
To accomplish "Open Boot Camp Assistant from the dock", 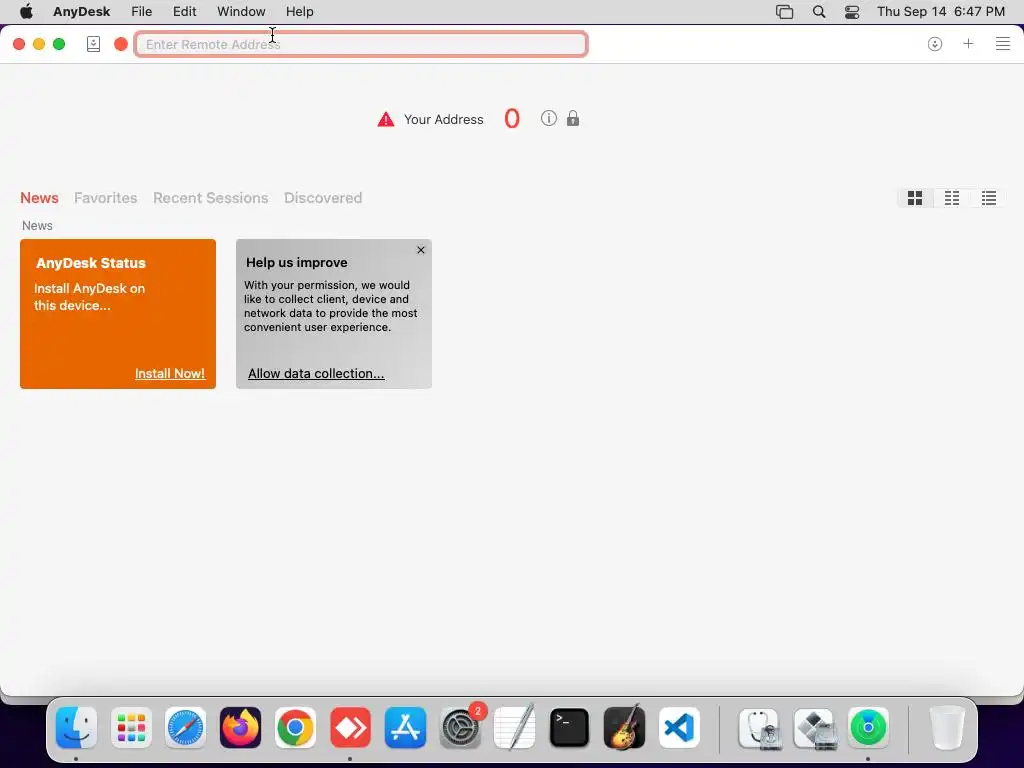I will point(814,728).
